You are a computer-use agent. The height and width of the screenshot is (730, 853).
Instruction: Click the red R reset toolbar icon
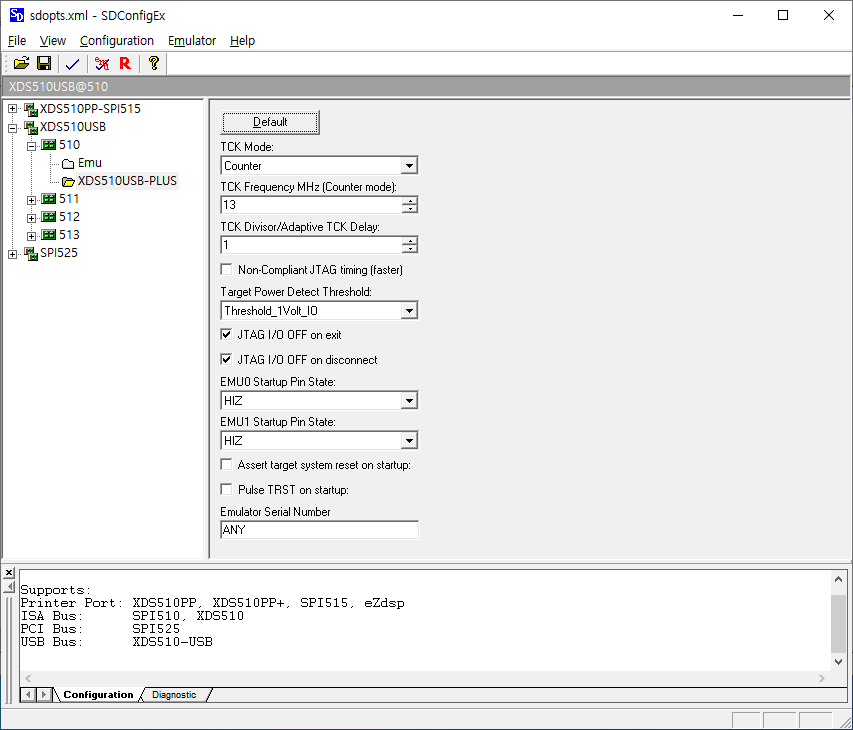pyautogui.click(x=125, y=64)
